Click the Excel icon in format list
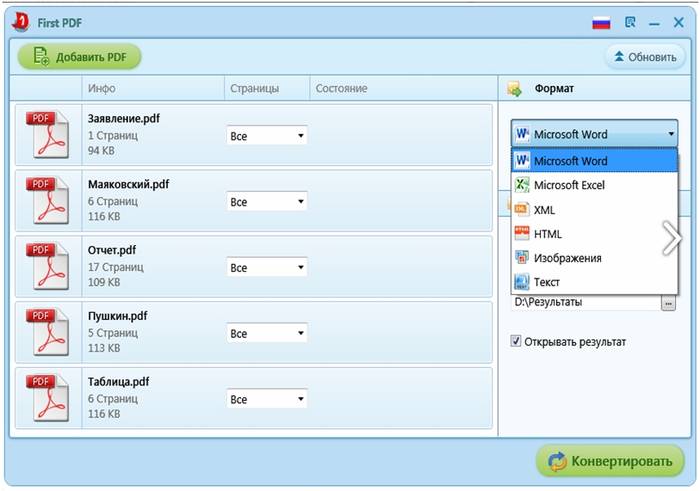This screenshot has height=491, width=700. pos(521,184)
